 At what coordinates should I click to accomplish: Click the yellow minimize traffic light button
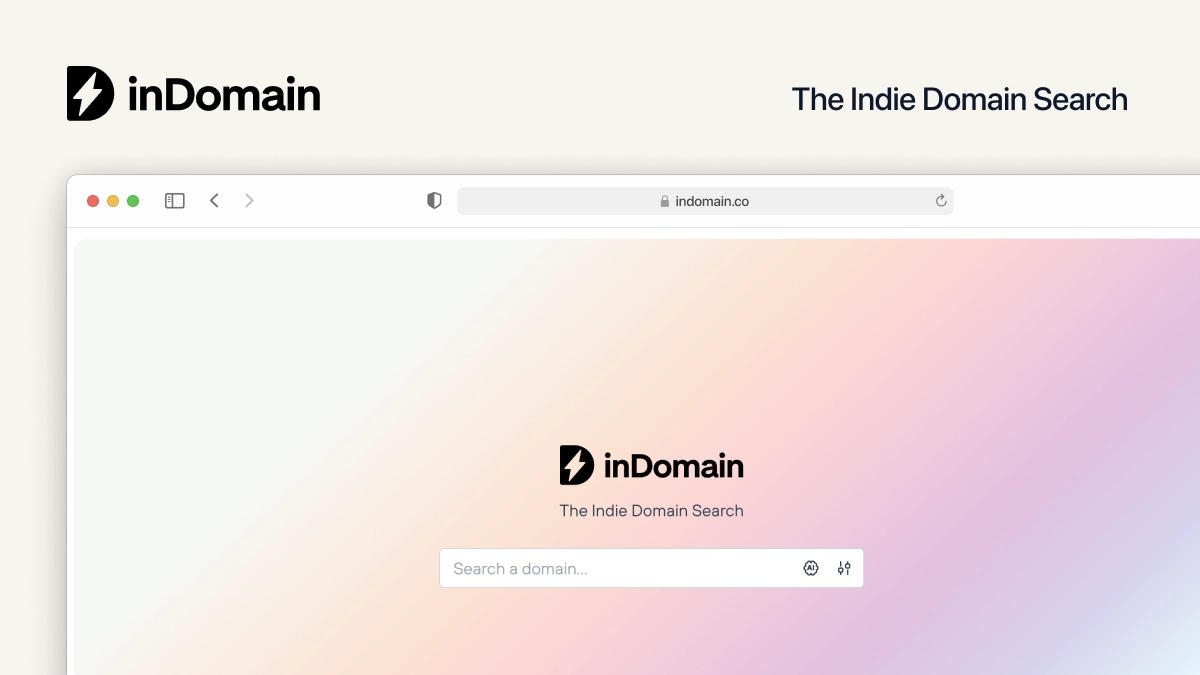pos(113,200)
